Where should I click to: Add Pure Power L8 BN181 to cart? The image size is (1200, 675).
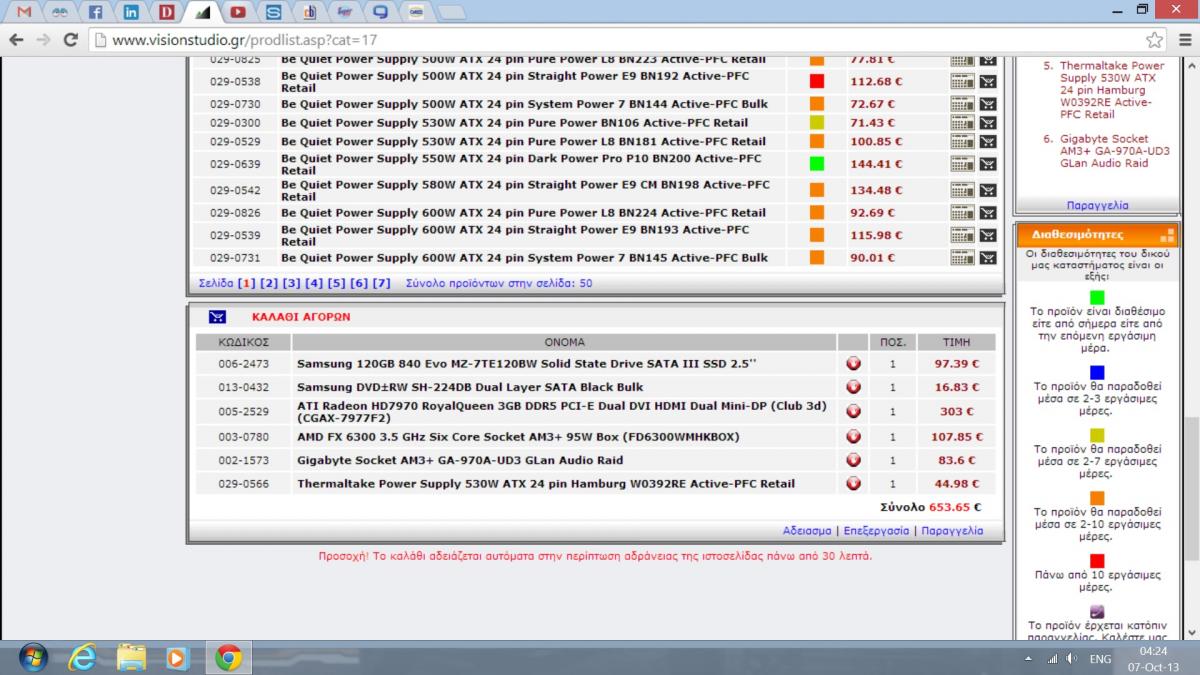pos(988,141)
